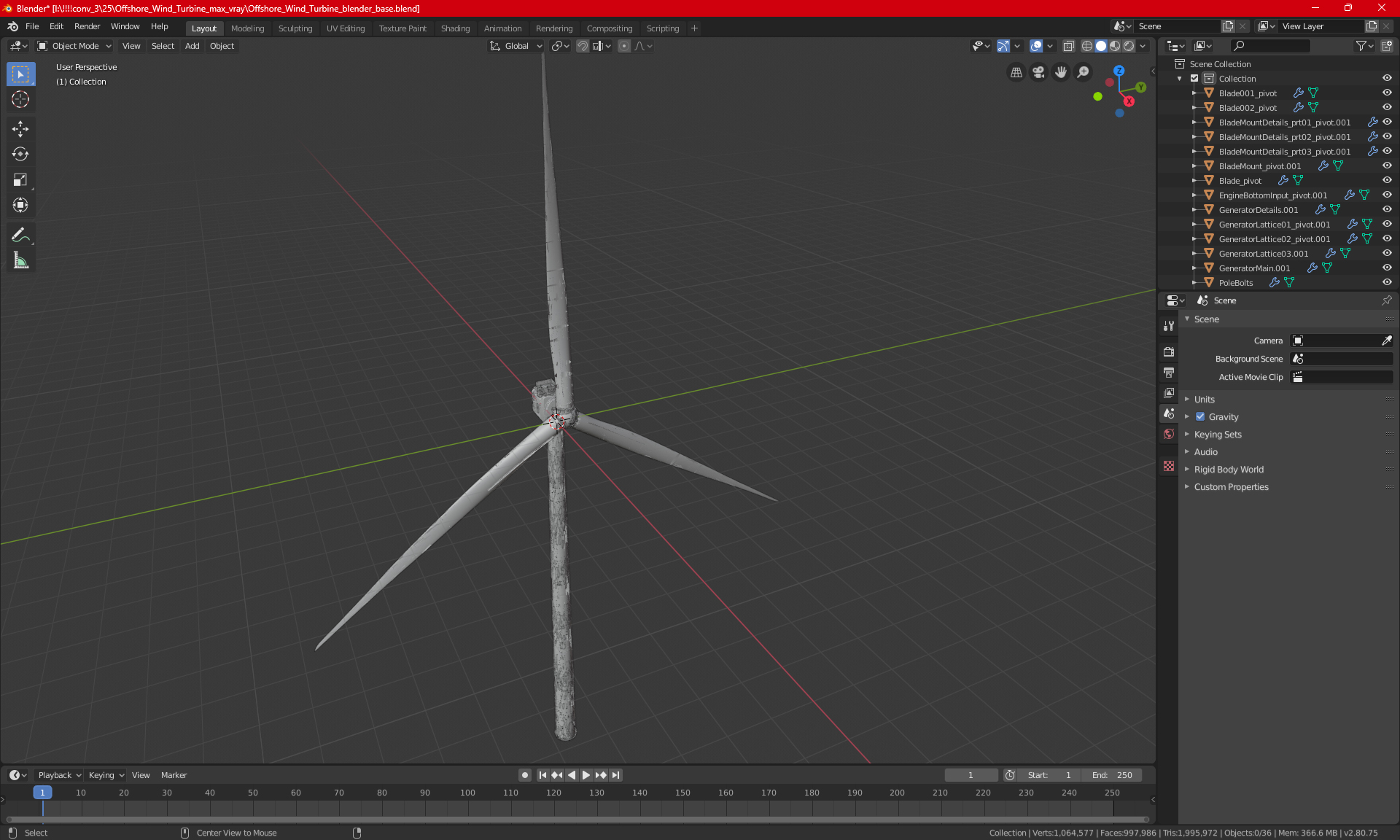Screen dimensions: 1400x840
Task: Hide Blade001_pivot in the outliner
Action: click(1387, 93)
